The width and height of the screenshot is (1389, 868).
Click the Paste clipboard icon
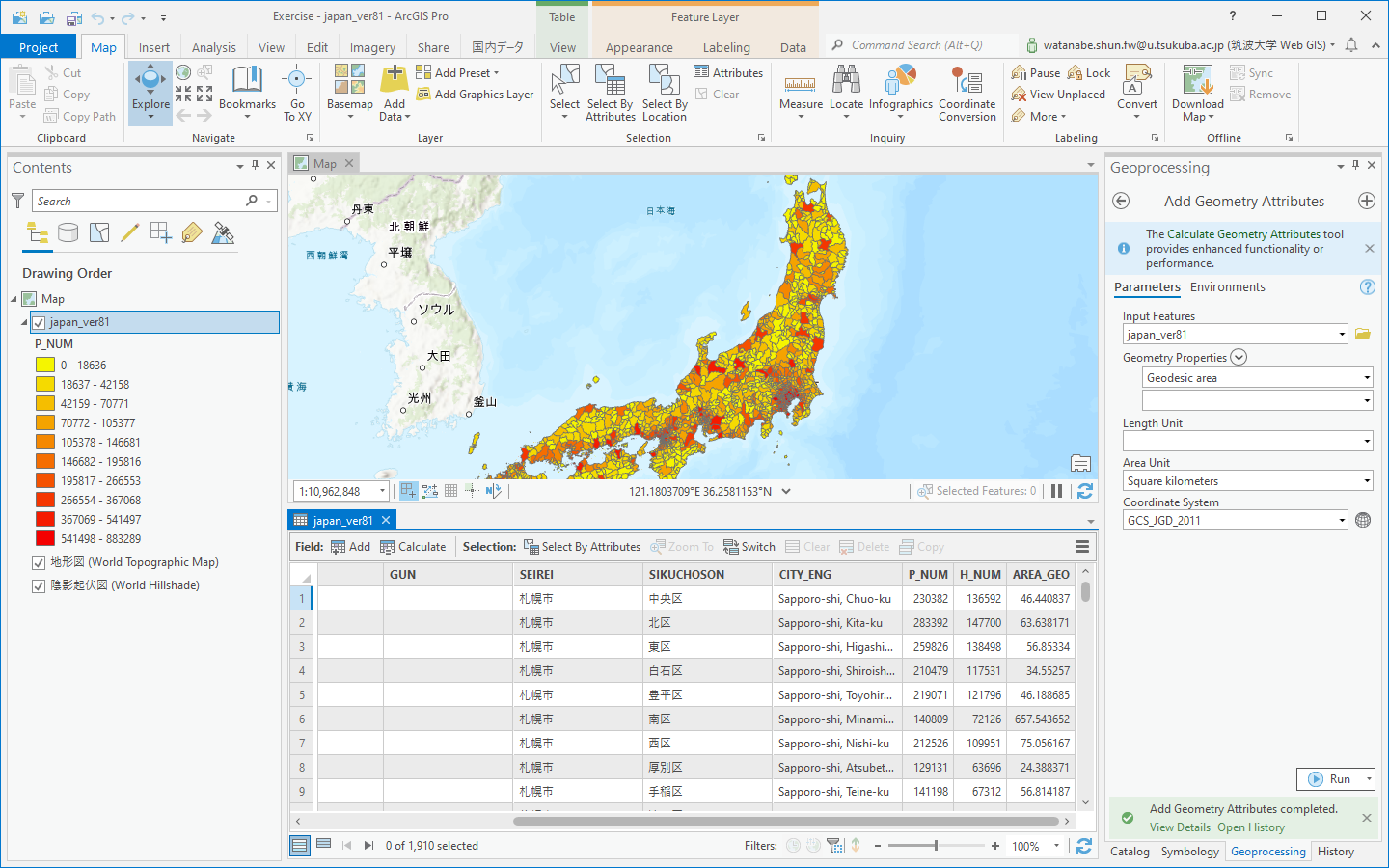pos(22,79)
